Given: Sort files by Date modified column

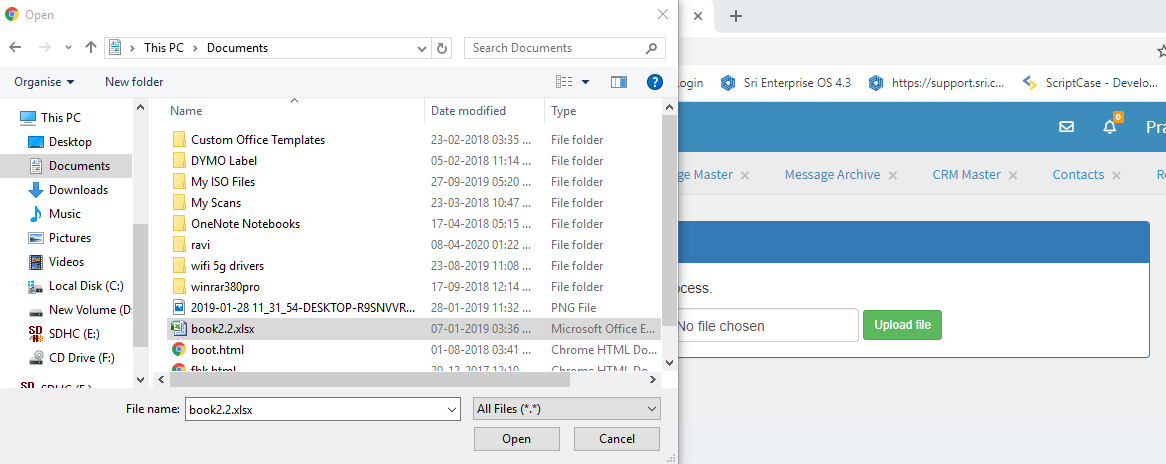Looking at the screenshot, I should coord(468,111).
